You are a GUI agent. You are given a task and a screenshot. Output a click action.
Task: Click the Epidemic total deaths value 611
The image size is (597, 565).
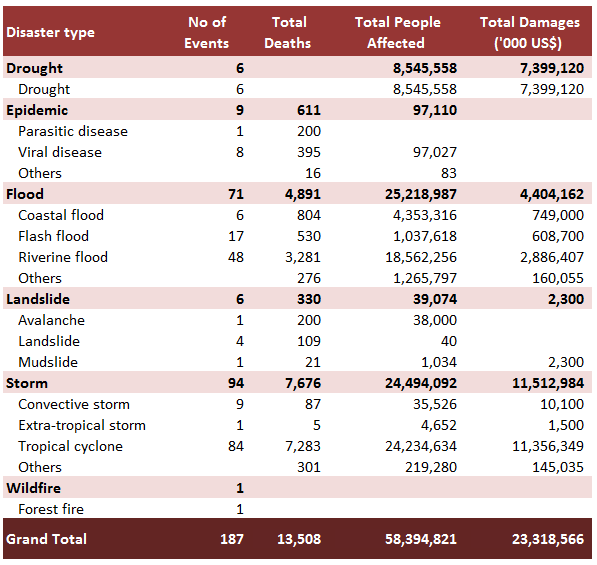[x=309, y=110]
